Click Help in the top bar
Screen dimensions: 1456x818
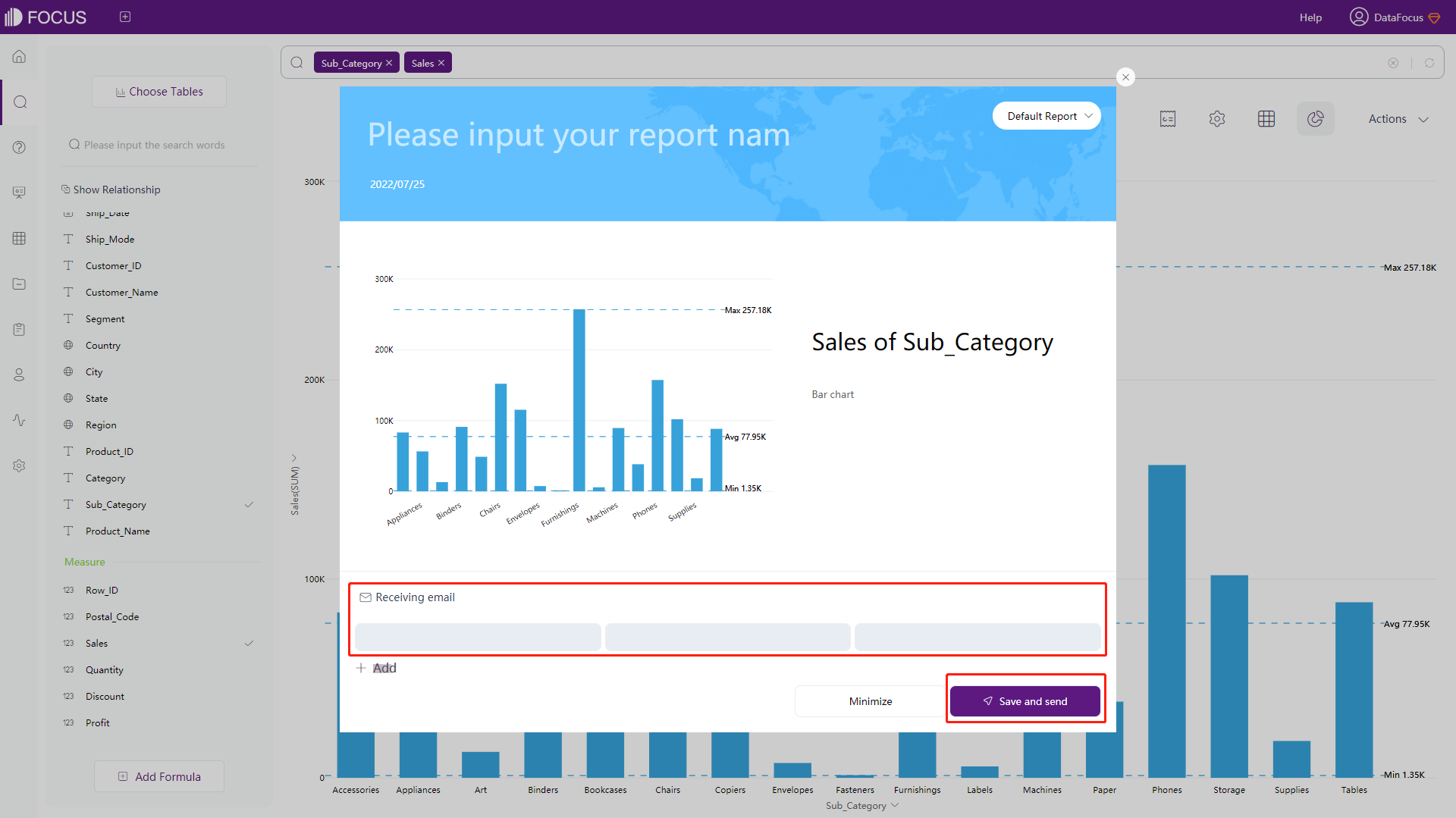[x=1310, y=17]
